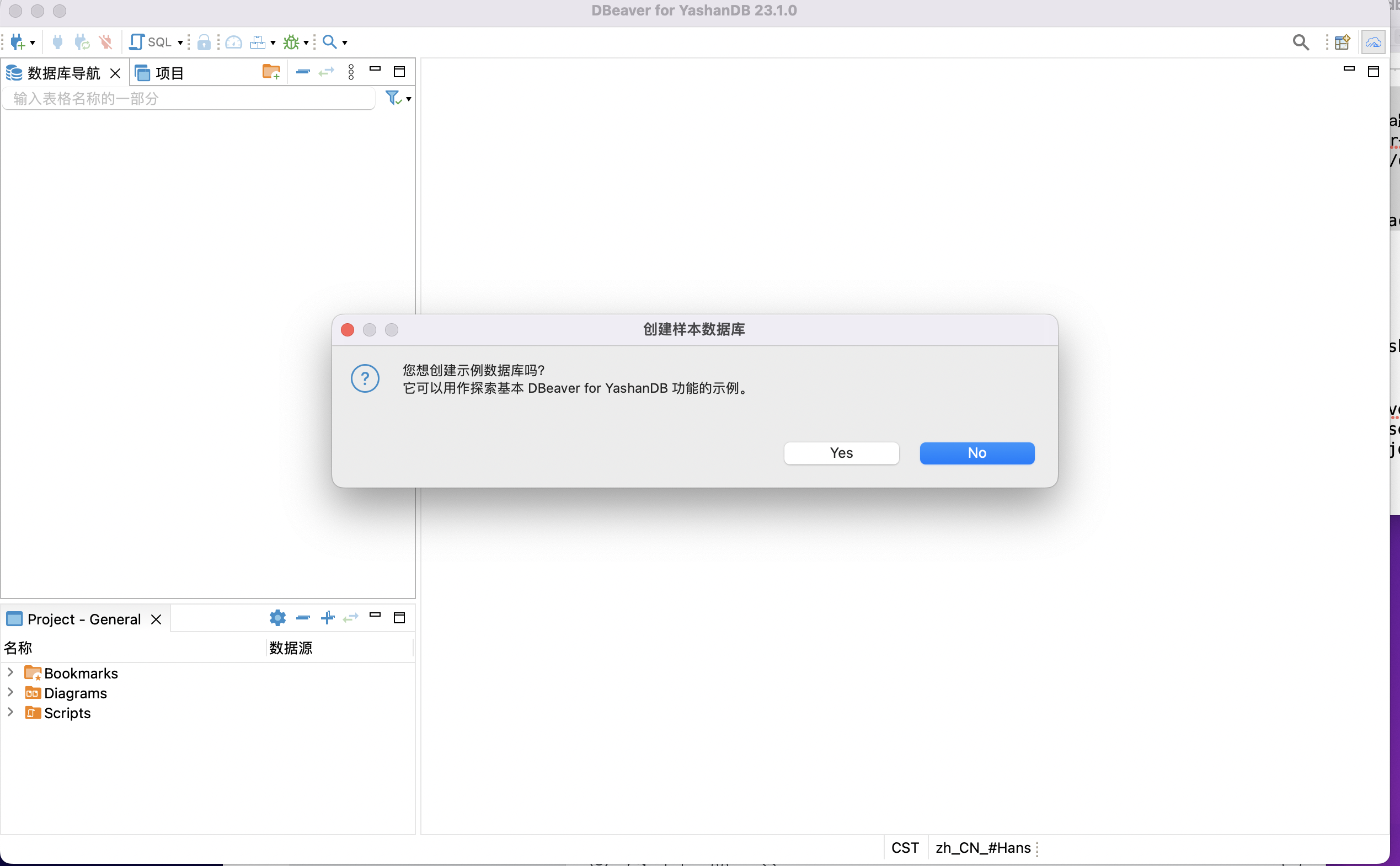The height and width of the screenshot is (866, 1400).
Task: Expand the Diagrams tree node
Action: click(10, 692)
